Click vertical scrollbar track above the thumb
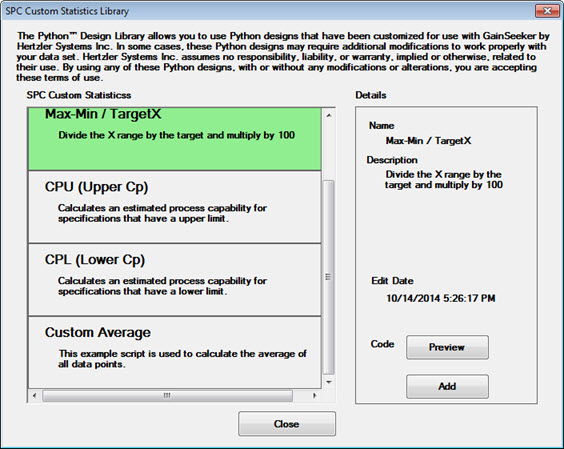 click(328, 151)
